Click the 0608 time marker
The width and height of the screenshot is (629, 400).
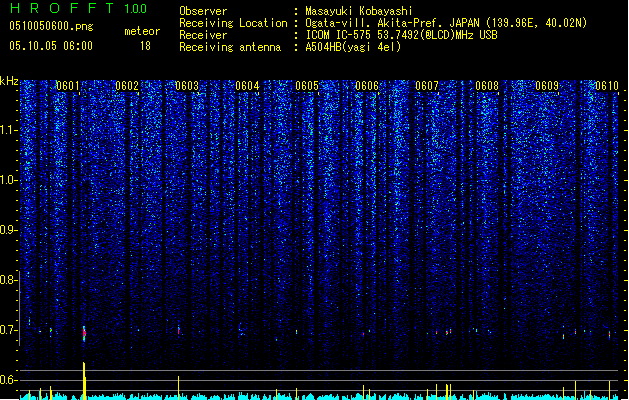click(x=487, y=86)
